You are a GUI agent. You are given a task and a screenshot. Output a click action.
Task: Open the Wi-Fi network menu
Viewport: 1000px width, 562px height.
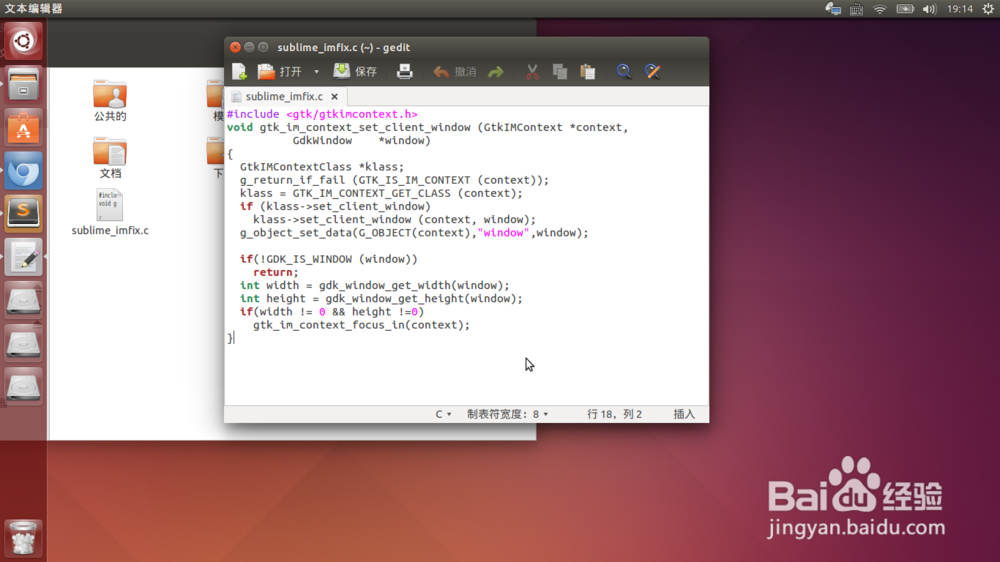(880, 9)
